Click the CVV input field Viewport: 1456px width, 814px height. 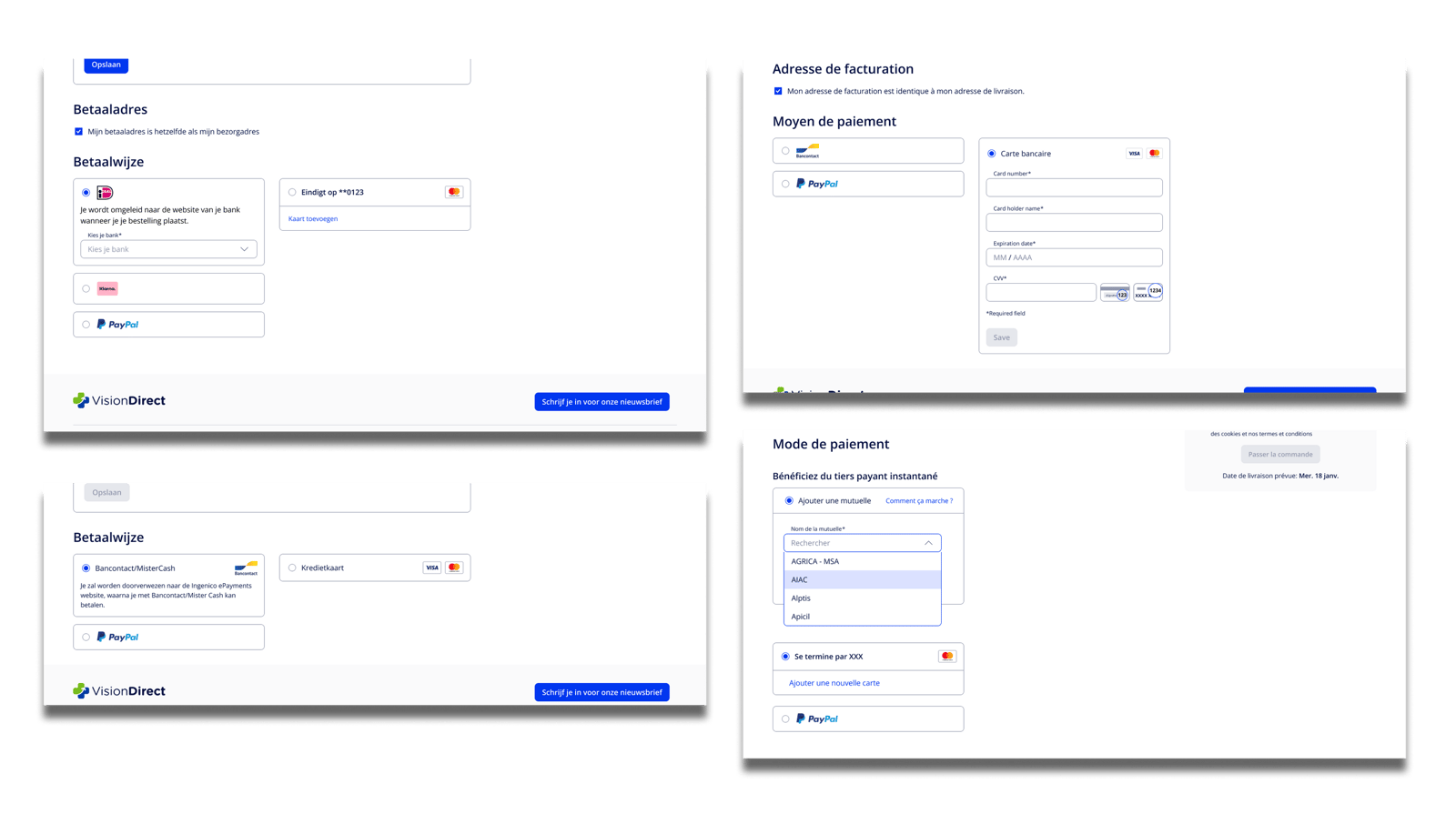1041,292
